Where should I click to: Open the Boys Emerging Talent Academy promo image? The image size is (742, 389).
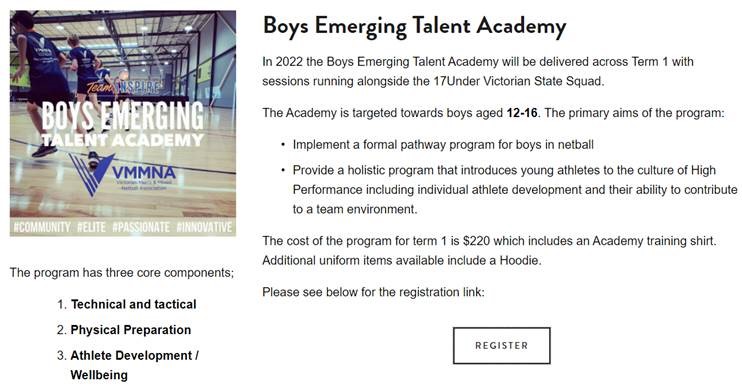click(123, 124)
